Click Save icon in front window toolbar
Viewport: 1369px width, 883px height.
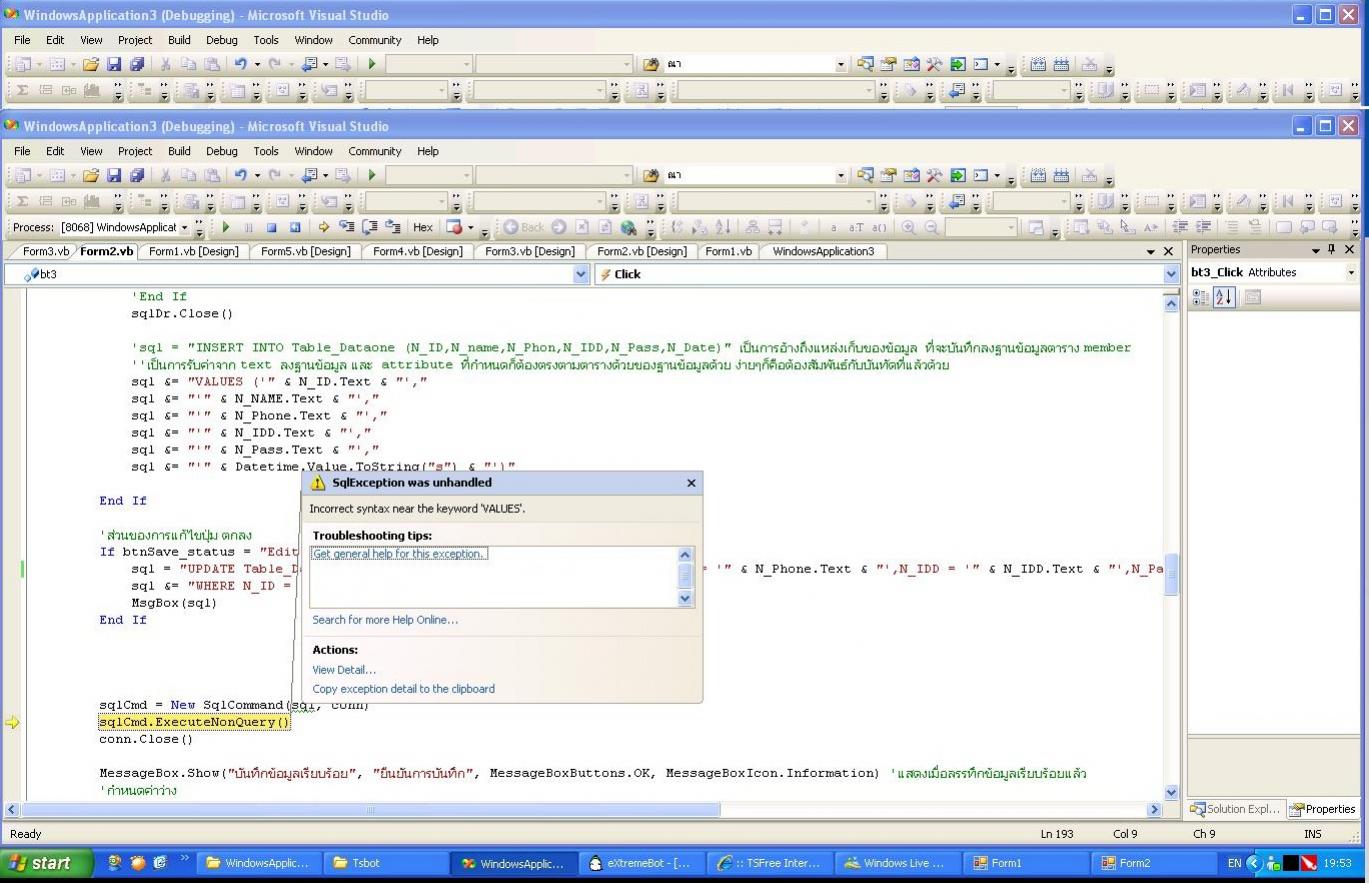[x=115, y=175]
